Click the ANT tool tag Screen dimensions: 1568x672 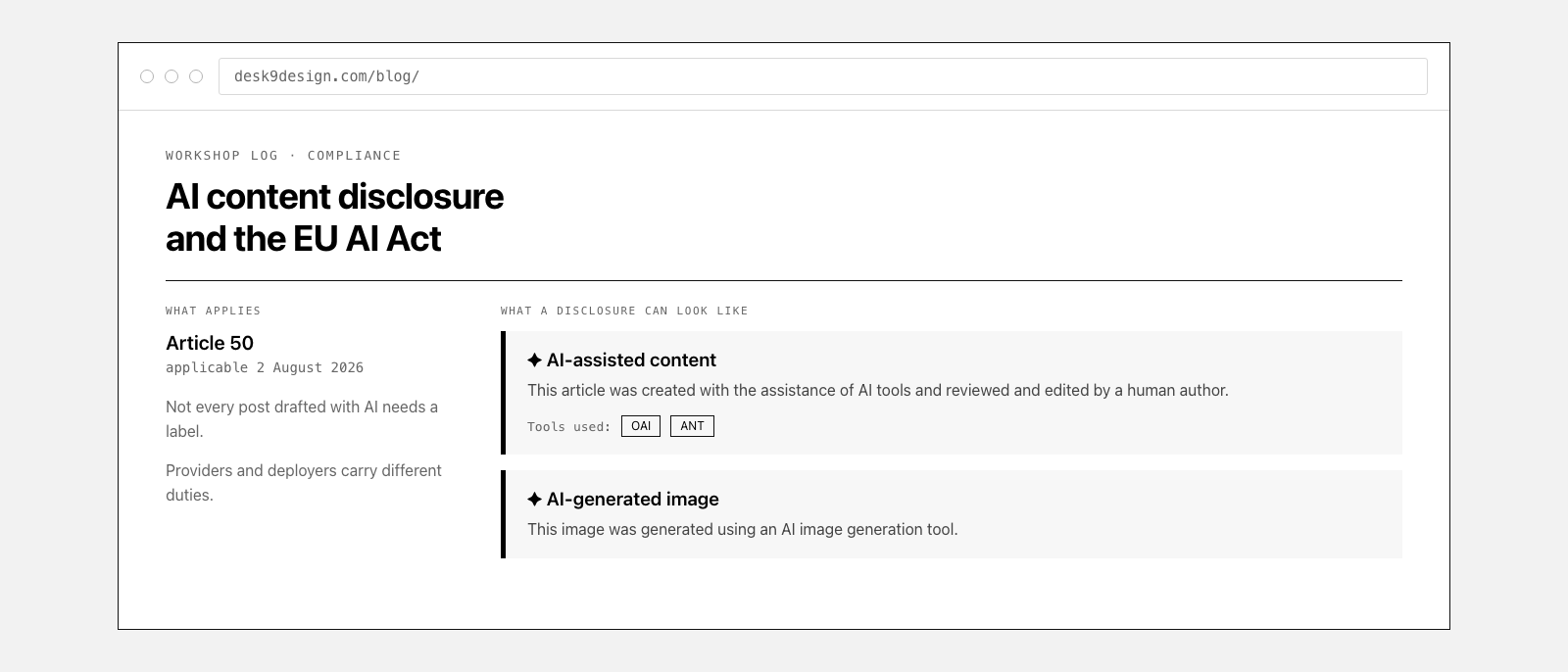tap(692, 426)
